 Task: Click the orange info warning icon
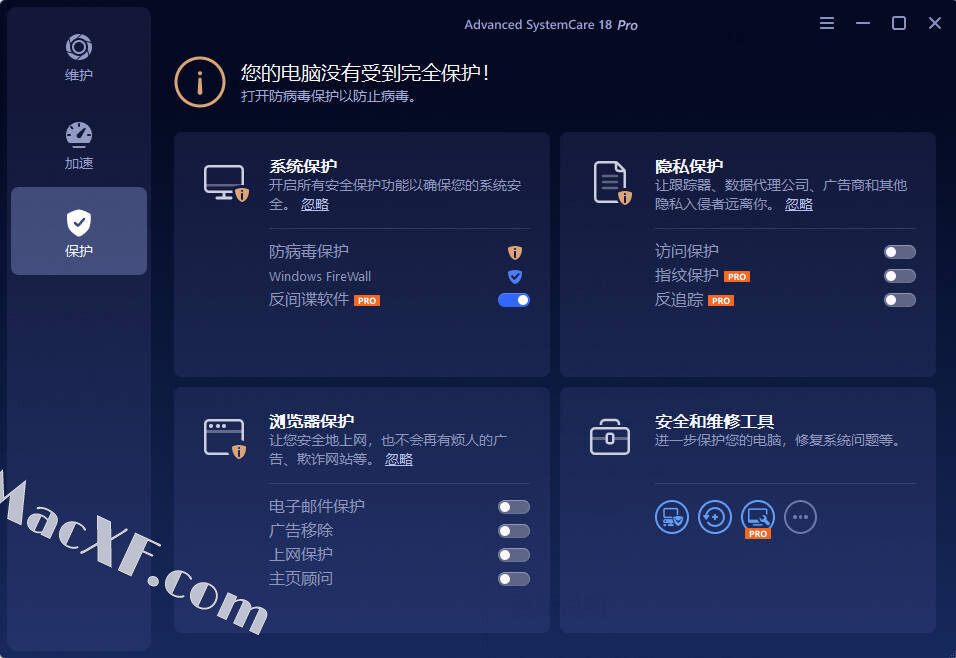click(x=200, y=82)
